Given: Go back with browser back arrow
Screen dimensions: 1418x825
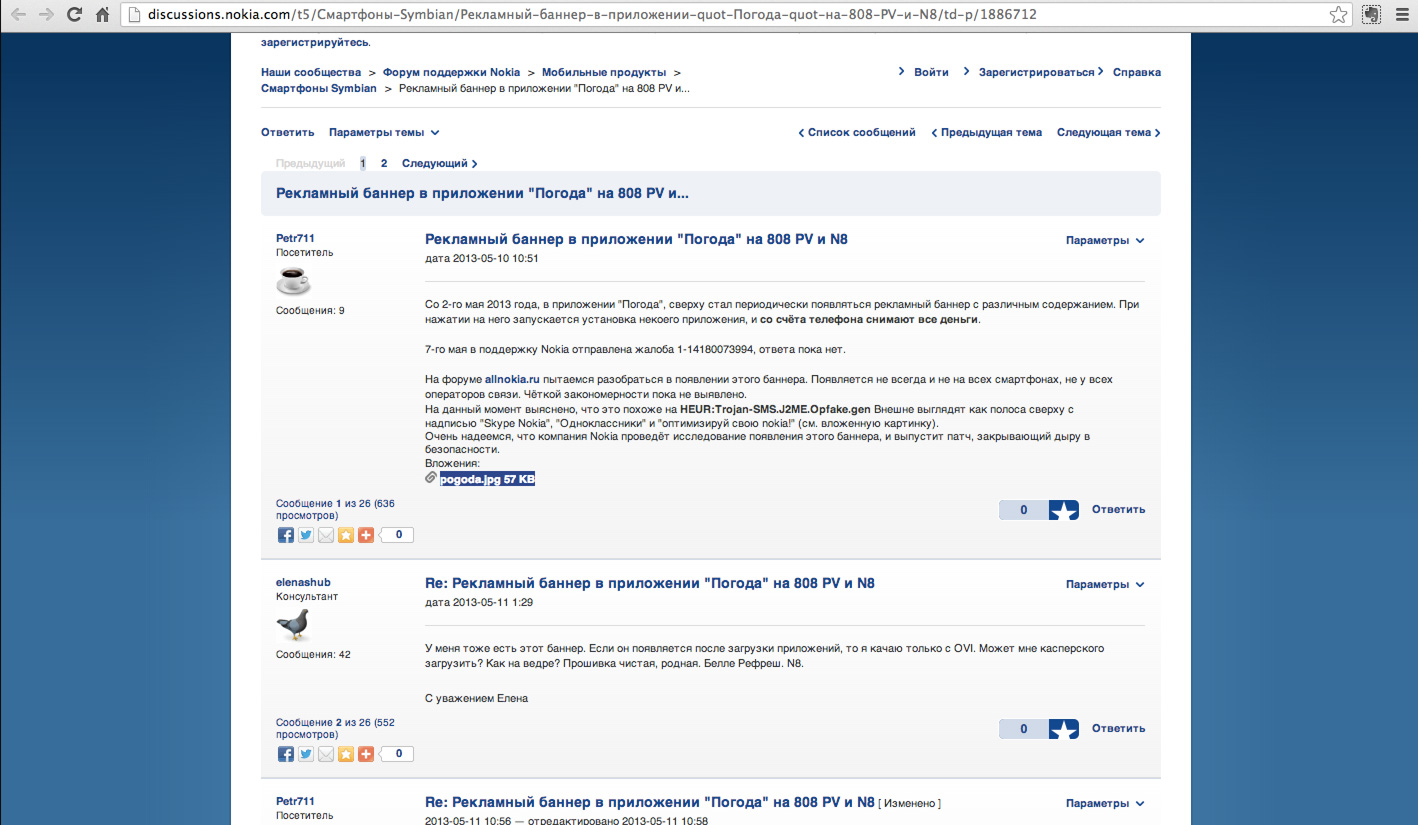Looking at the screenshot, I should [x=18, y=15].
